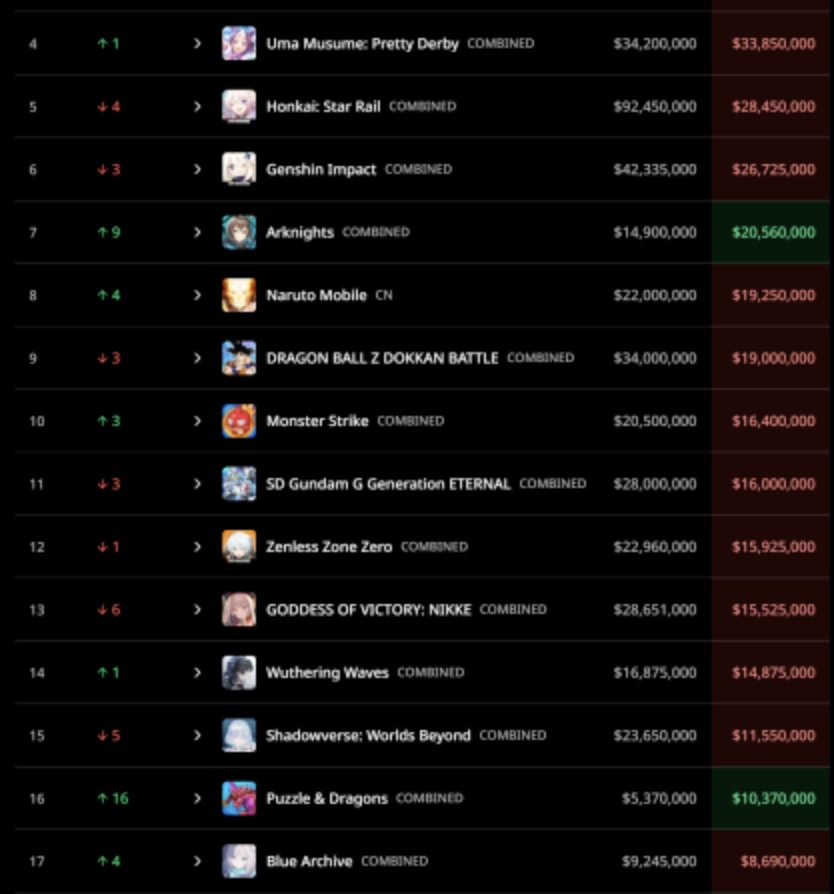Select the Monster Strike app icon
Screen dimensions: 834x894
point(239,421)
